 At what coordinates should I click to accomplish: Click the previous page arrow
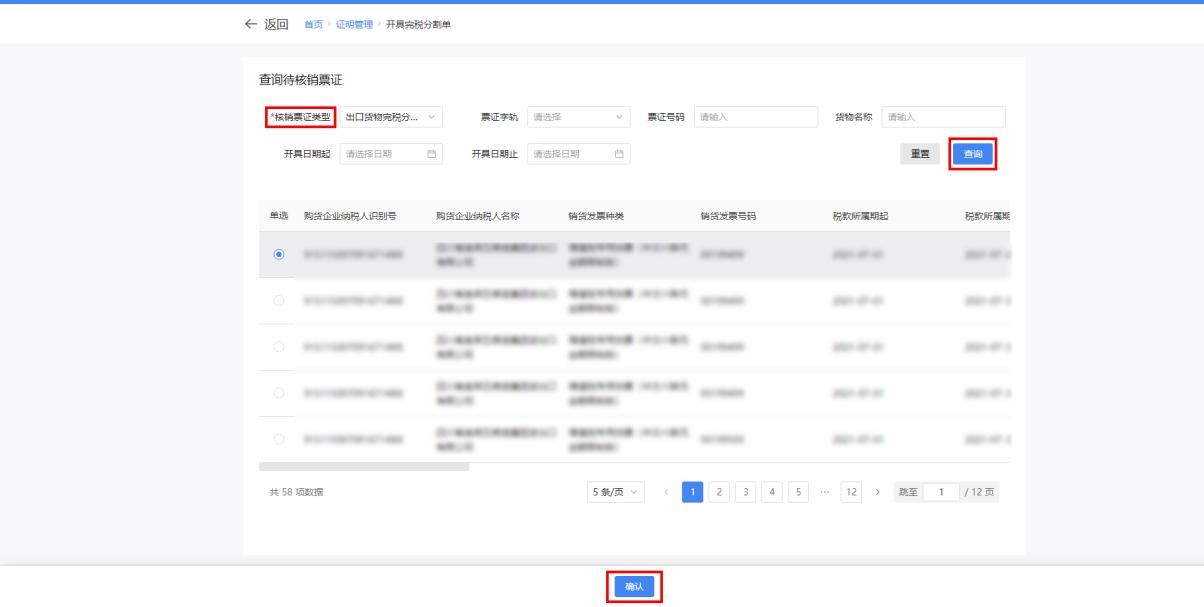click(667, 491)
